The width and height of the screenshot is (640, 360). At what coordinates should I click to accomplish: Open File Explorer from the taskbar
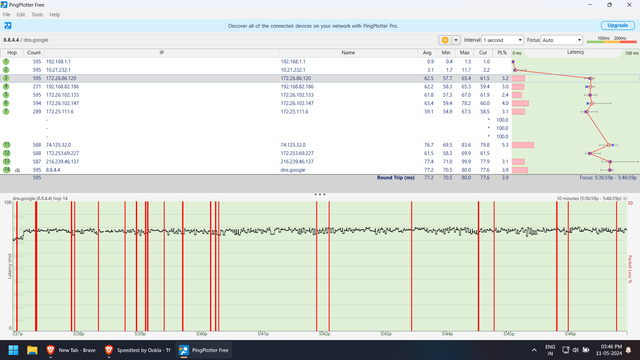32,350
